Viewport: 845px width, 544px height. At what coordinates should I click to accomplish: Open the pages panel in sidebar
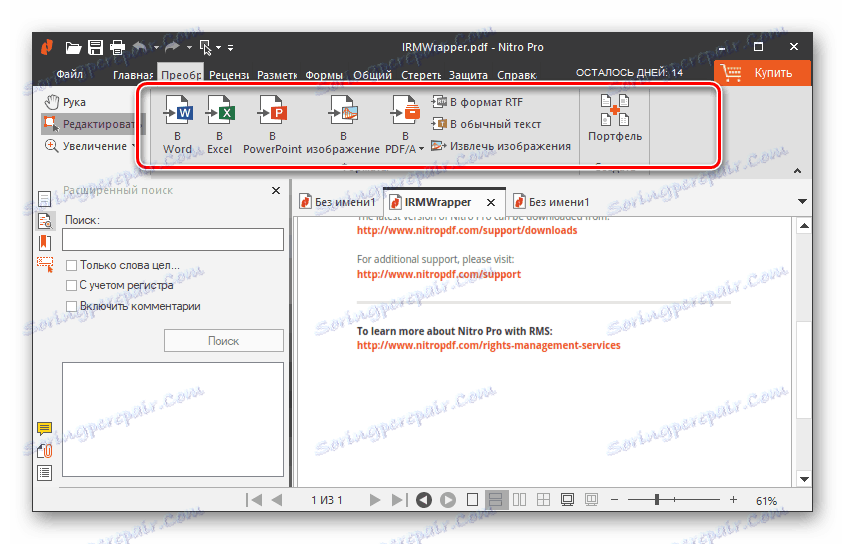45,198
